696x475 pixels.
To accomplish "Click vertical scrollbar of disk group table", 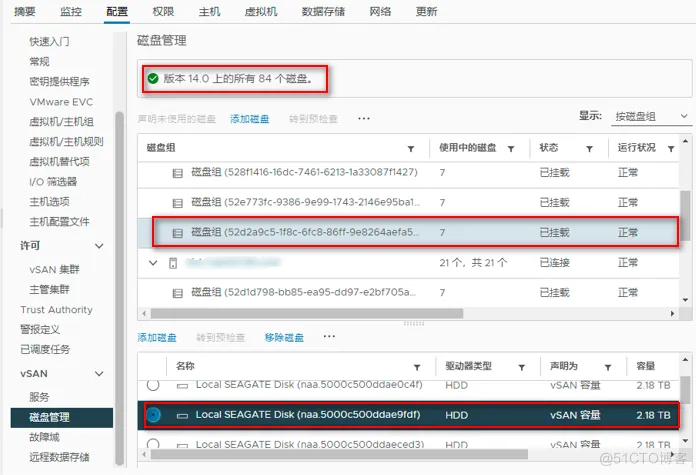I will tap(685, 215).
